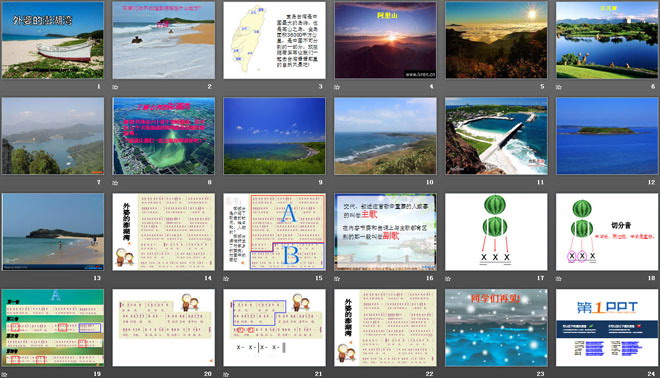Viewport: 660px width, 378px height.
Task: Select slide 2 showing waves on a beach
Action: pos(163,40)
